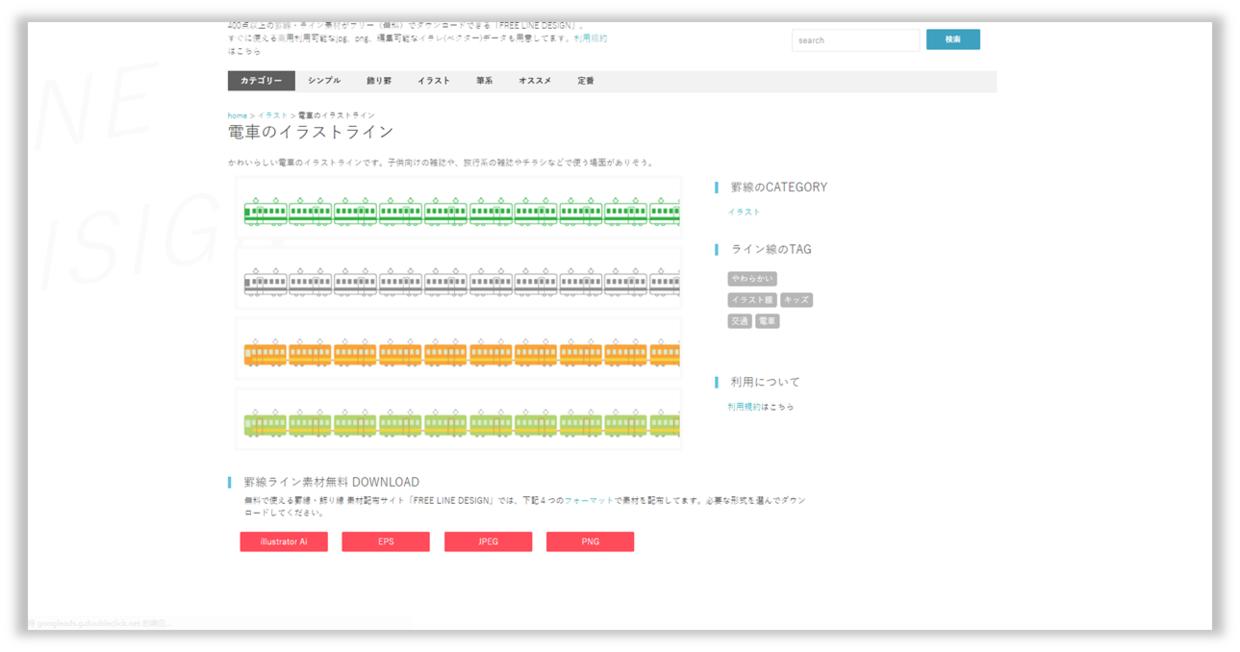Download the PNG format file

(590, 542)
